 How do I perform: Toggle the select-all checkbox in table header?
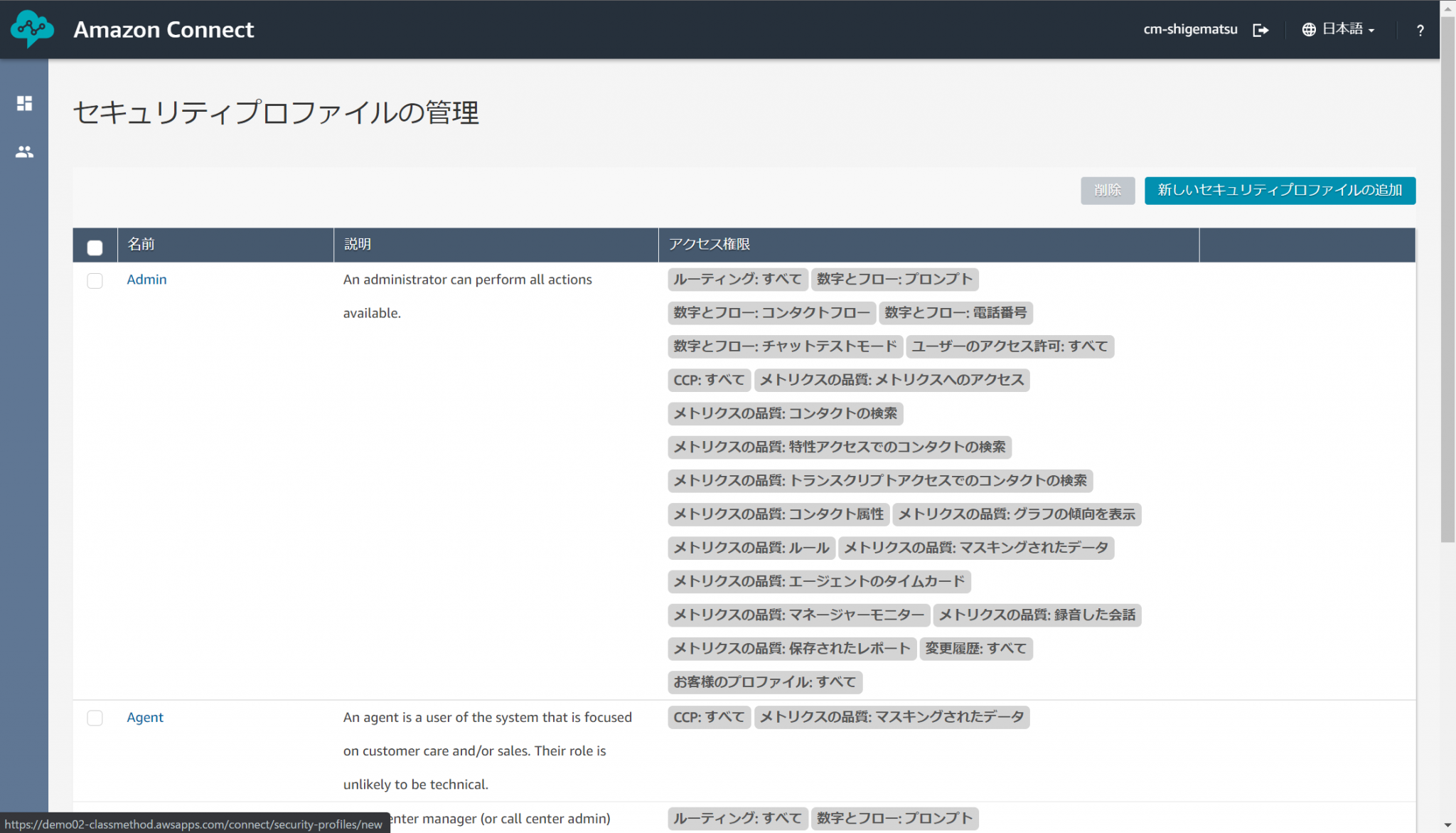[95, 248]
